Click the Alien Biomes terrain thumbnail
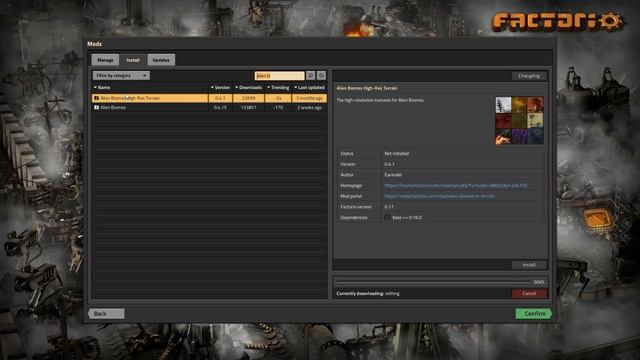640x360 pixels. click(x=519, y=120)
